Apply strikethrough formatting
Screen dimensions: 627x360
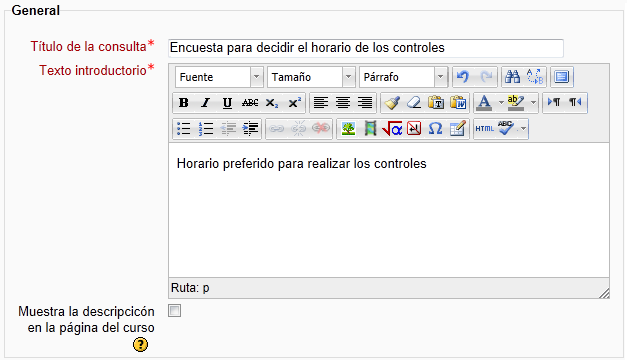[x=250, y=103]
